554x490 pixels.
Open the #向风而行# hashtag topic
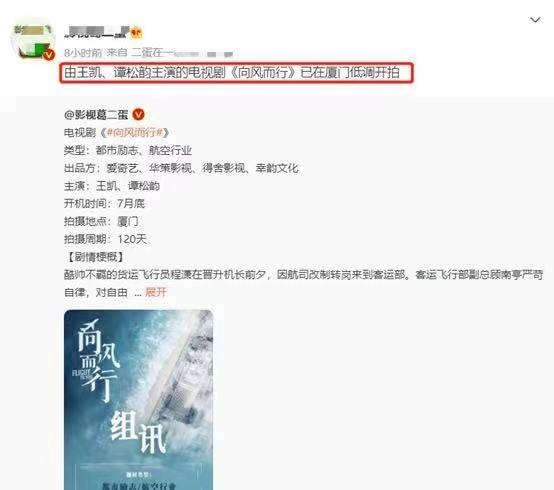(x=134, y=132)
